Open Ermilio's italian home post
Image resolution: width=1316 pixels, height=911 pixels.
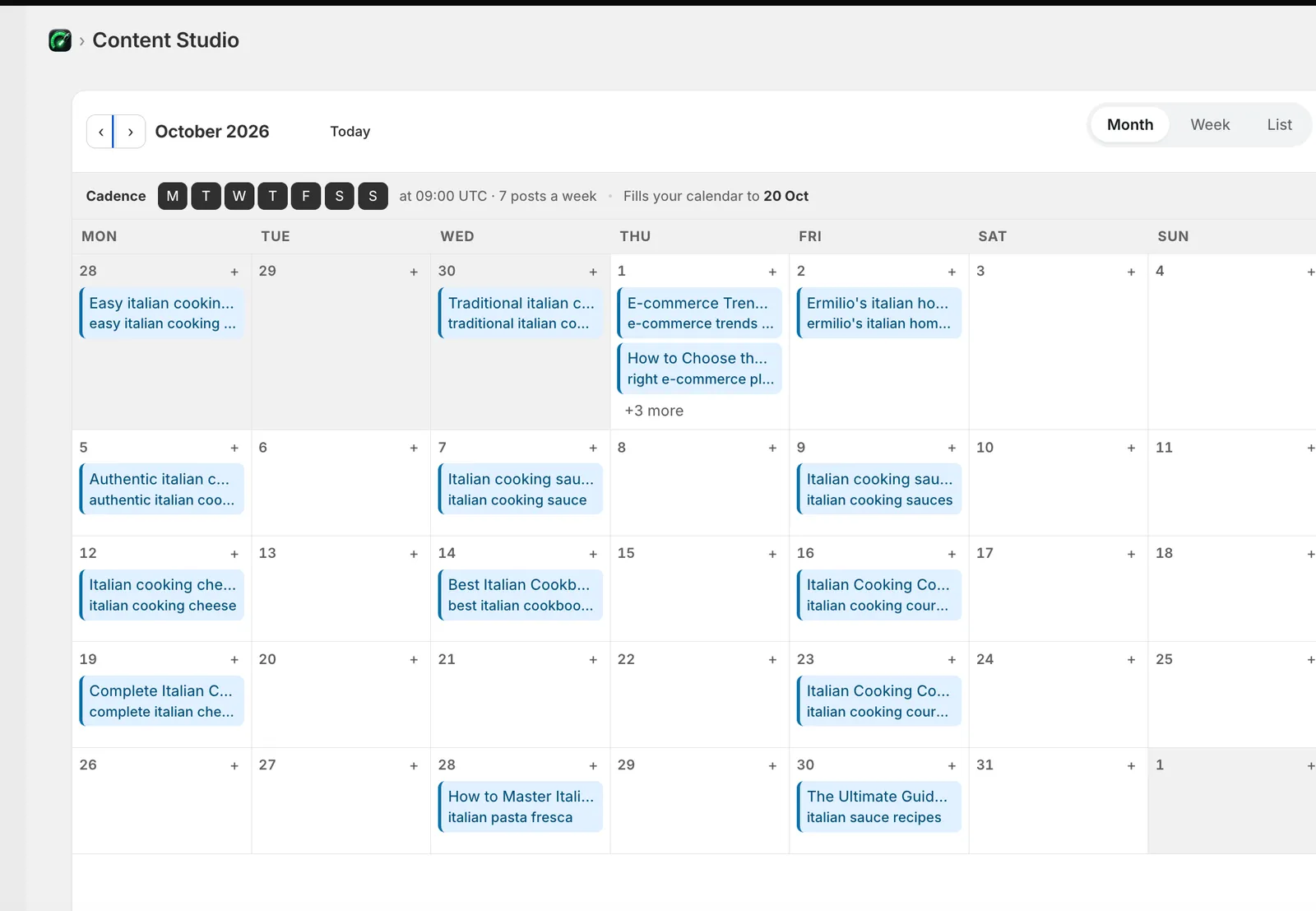(x=879, y=313)
